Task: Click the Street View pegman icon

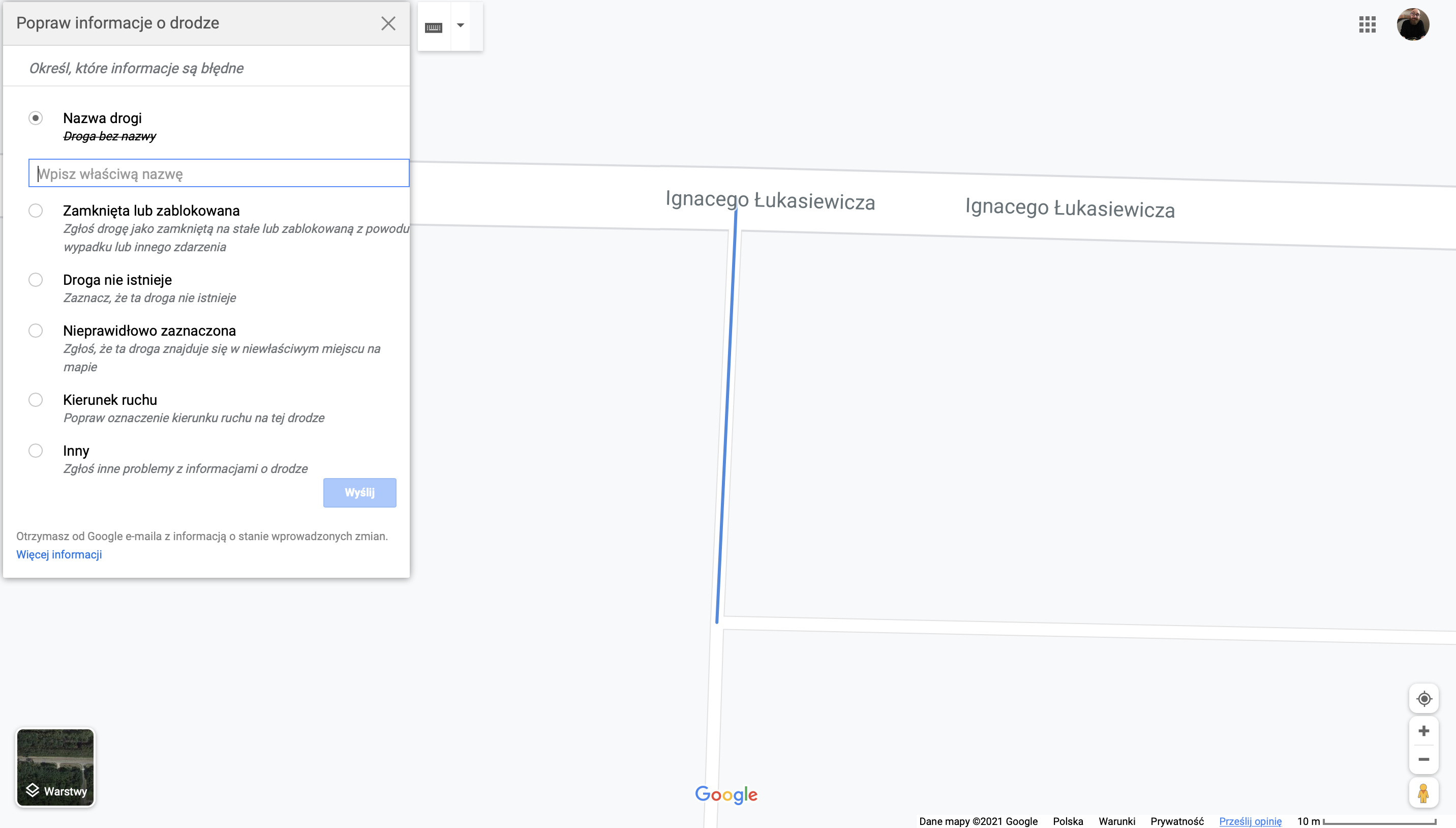Action: pos(1423,793)
